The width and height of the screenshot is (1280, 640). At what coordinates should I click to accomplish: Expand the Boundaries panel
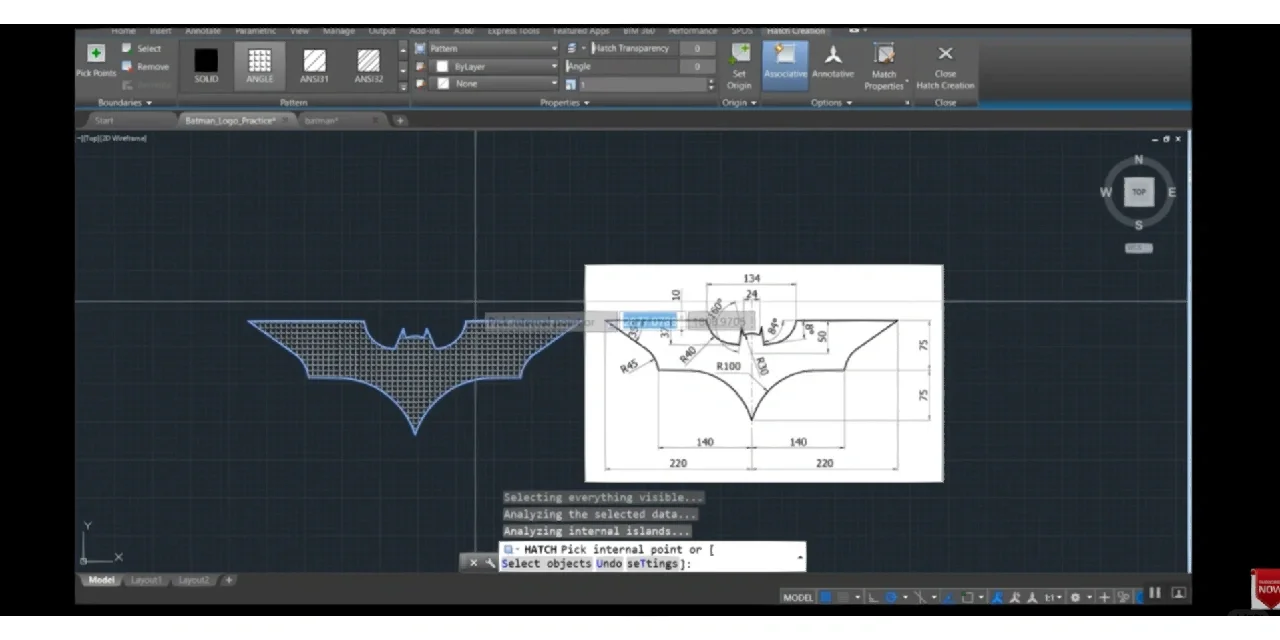(x=125, y=102)
